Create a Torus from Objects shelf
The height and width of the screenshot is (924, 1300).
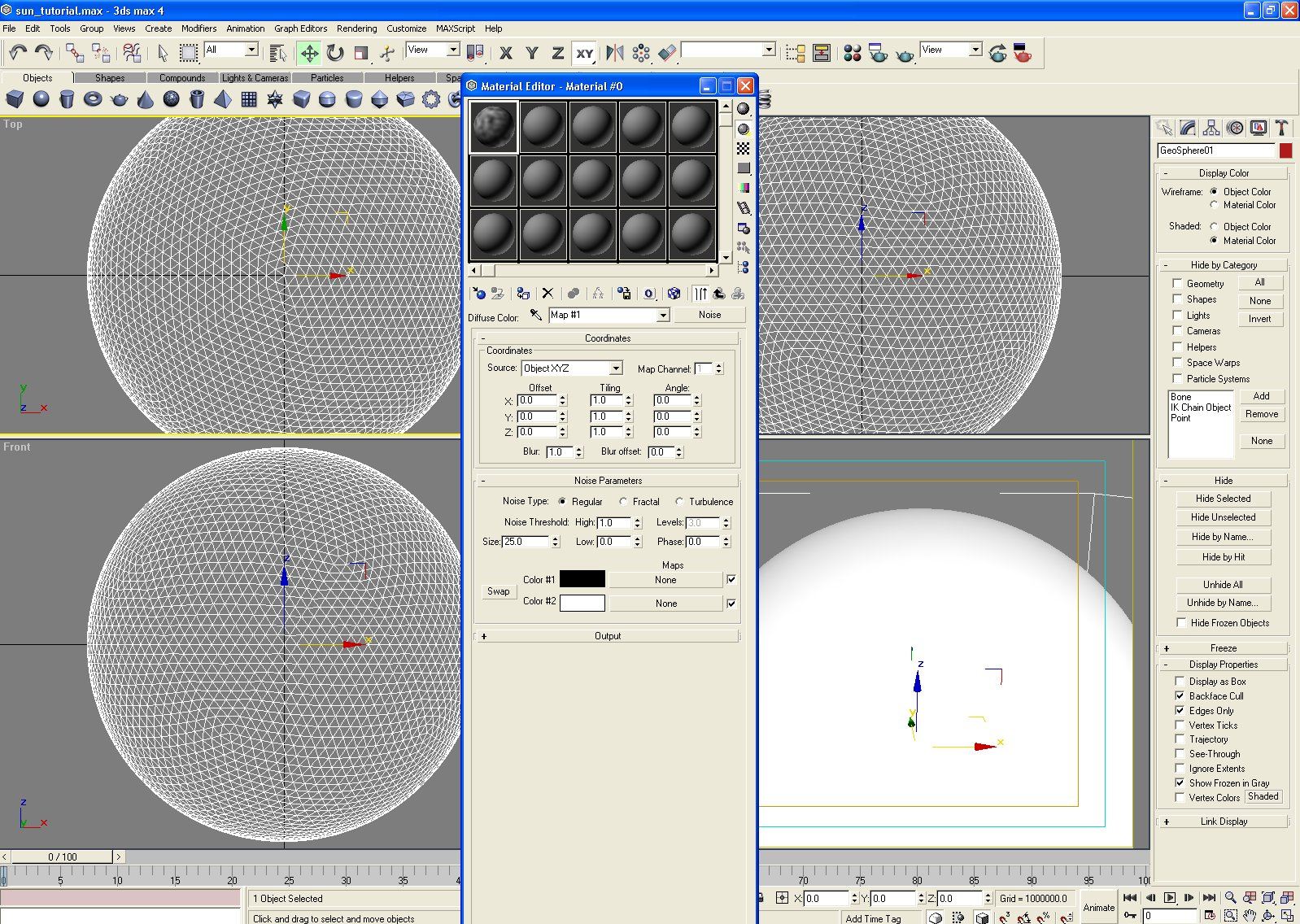[93, 99]
